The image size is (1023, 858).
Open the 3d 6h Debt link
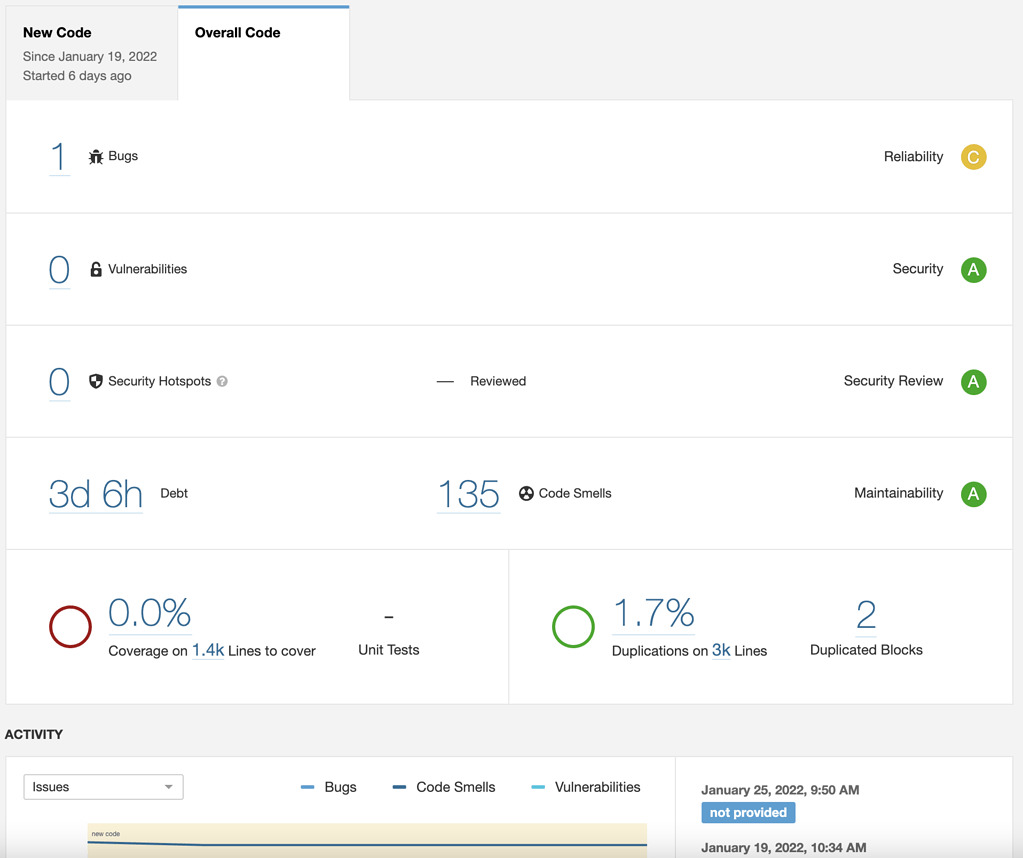pyautogui.click(x=95, y=494)
